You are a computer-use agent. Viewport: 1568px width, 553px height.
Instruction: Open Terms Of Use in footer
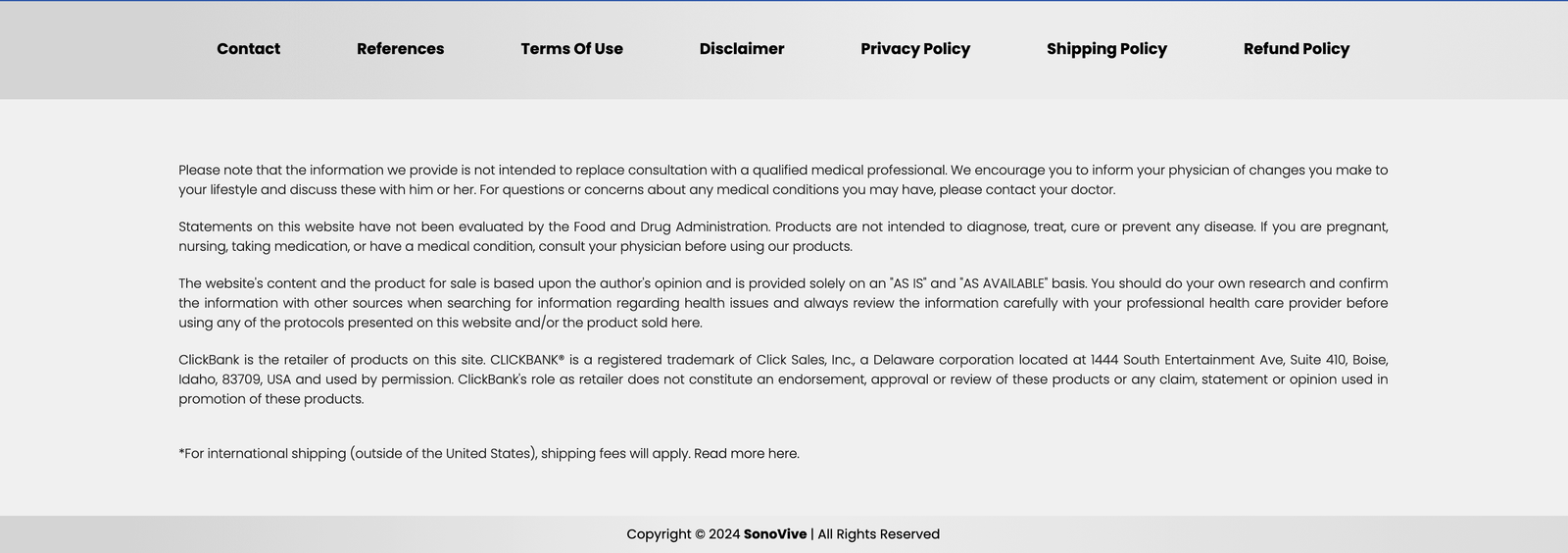(571, 49)
